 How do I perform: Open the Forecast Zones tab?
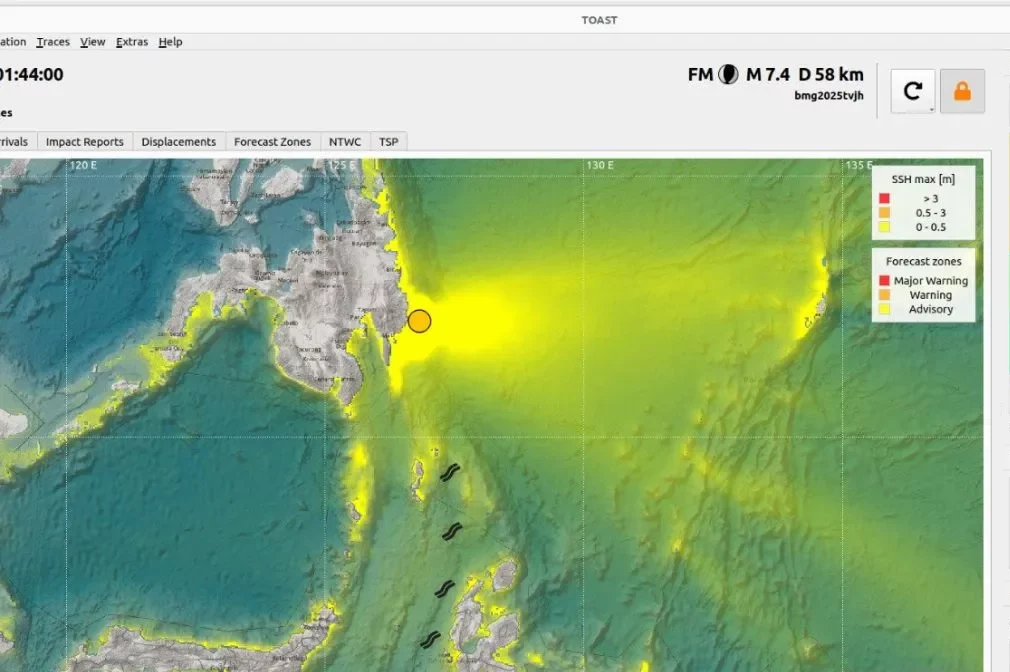(272, 142)
